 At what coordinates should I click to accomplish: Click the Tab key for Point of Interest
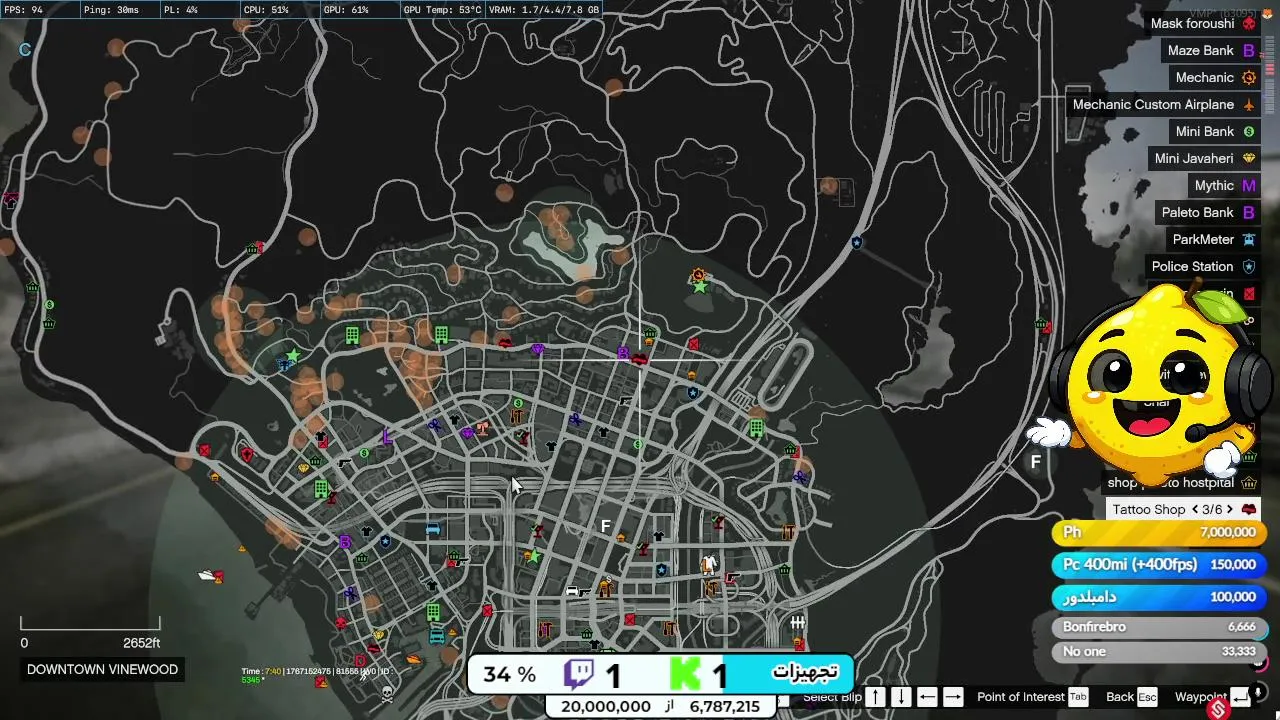1077,697
